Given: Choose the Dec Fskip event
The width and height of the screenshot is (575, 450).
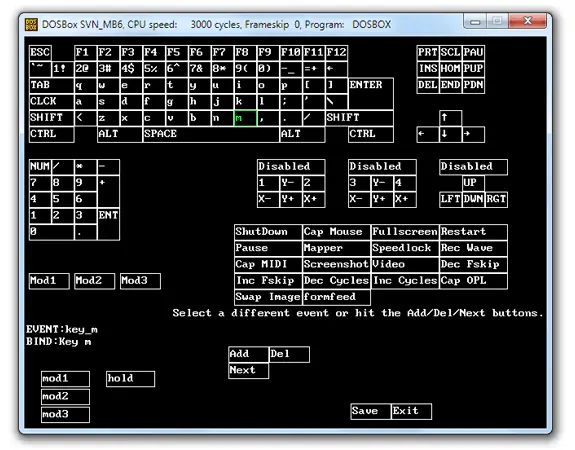Looking at the screenshot, I should (x=473, y=265).
